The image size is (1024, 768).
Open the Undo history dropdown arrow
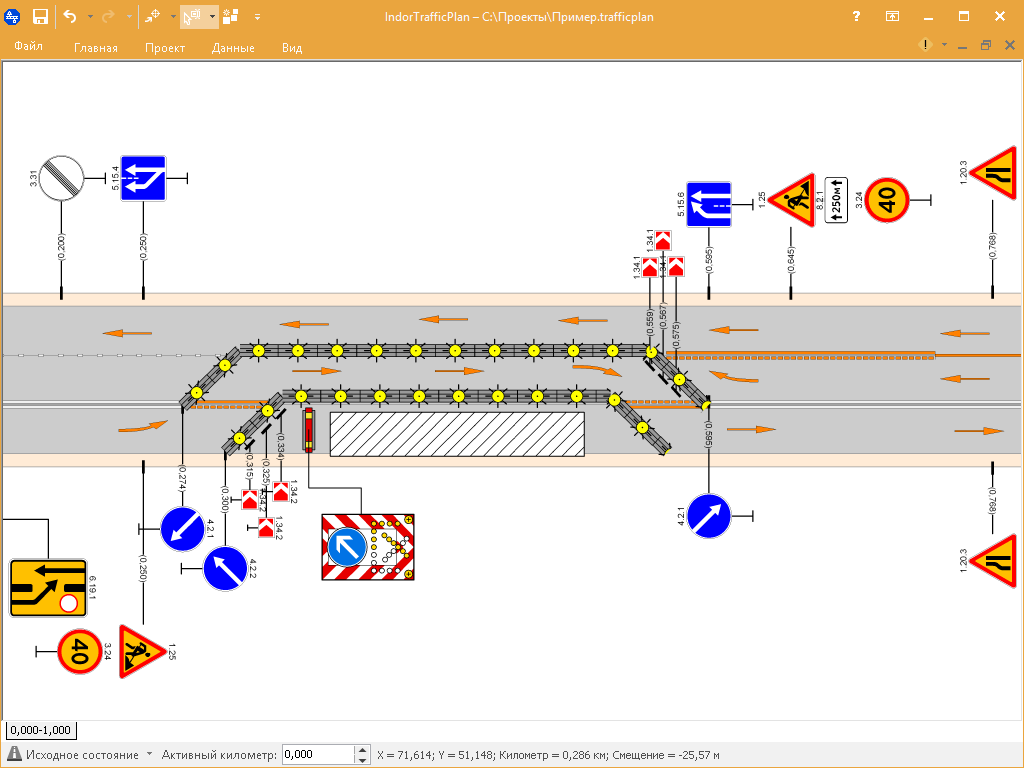pyautogui.click(x=89, y=17)
